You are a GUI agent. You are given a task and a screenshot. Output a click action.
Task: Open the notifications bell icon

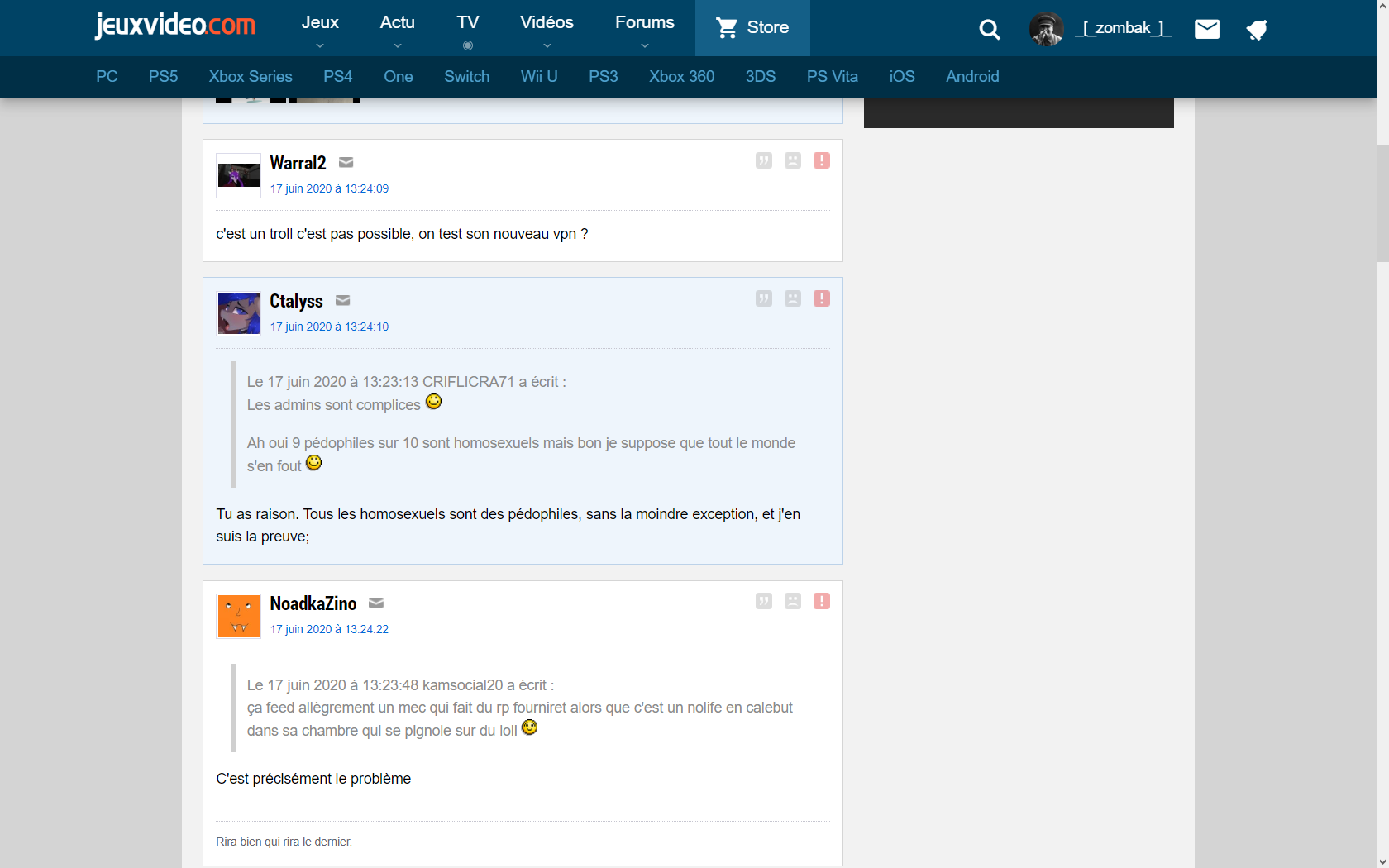(x=1257, y=31)
